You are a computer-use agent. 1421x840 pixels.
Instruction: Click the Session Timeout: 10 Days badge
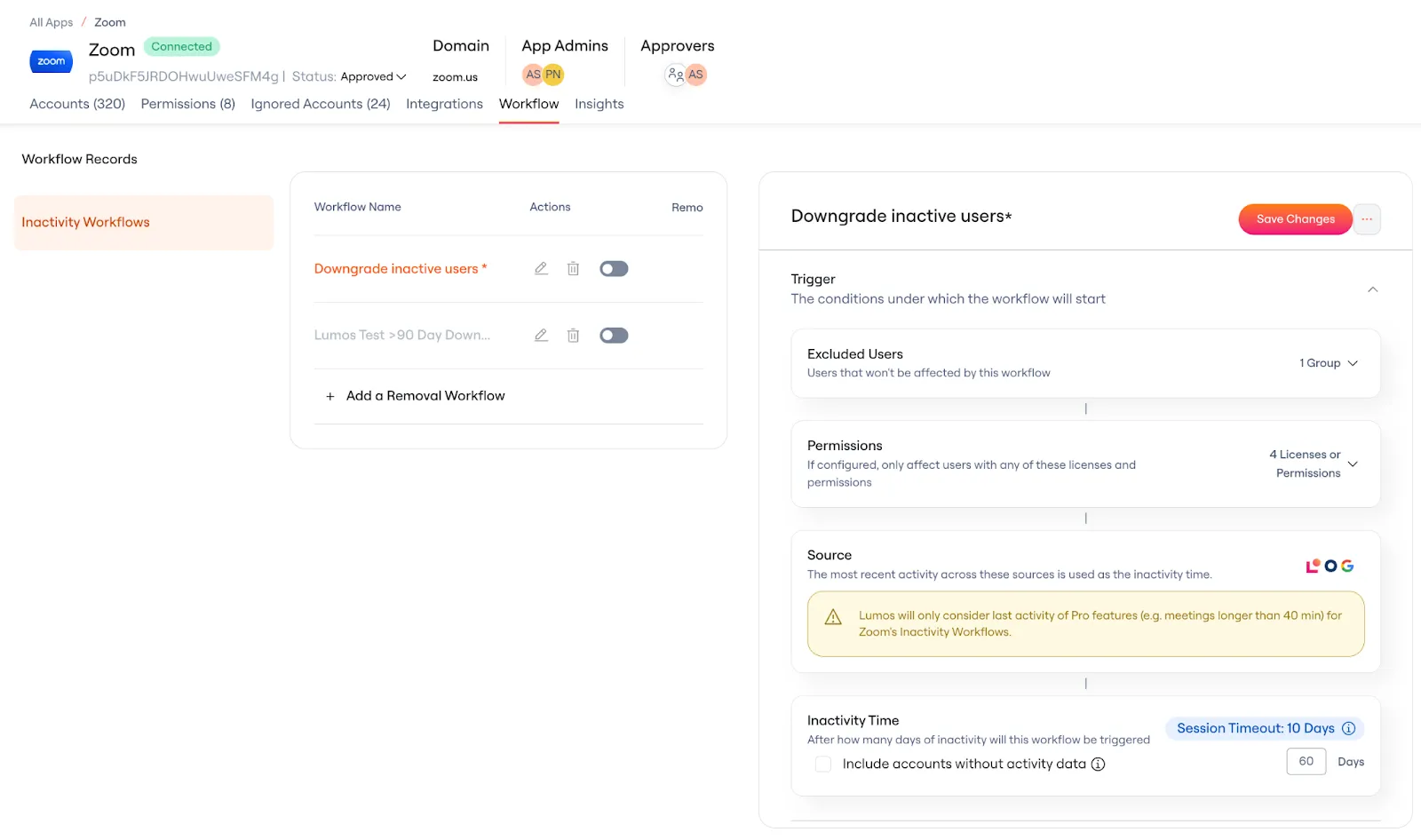(x=1265, y=728)
